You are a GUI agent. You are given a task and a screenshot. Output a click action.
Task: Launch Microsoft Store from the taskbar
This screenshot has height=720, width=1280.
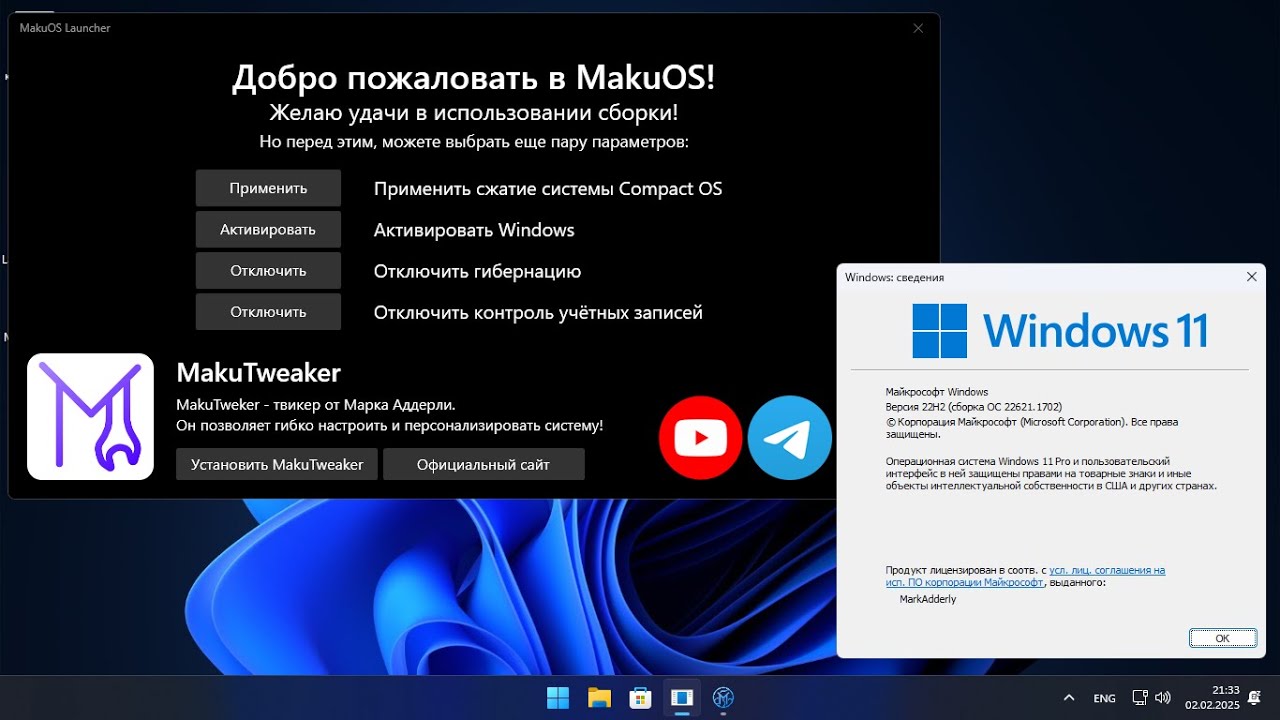[x=640, y=698]
